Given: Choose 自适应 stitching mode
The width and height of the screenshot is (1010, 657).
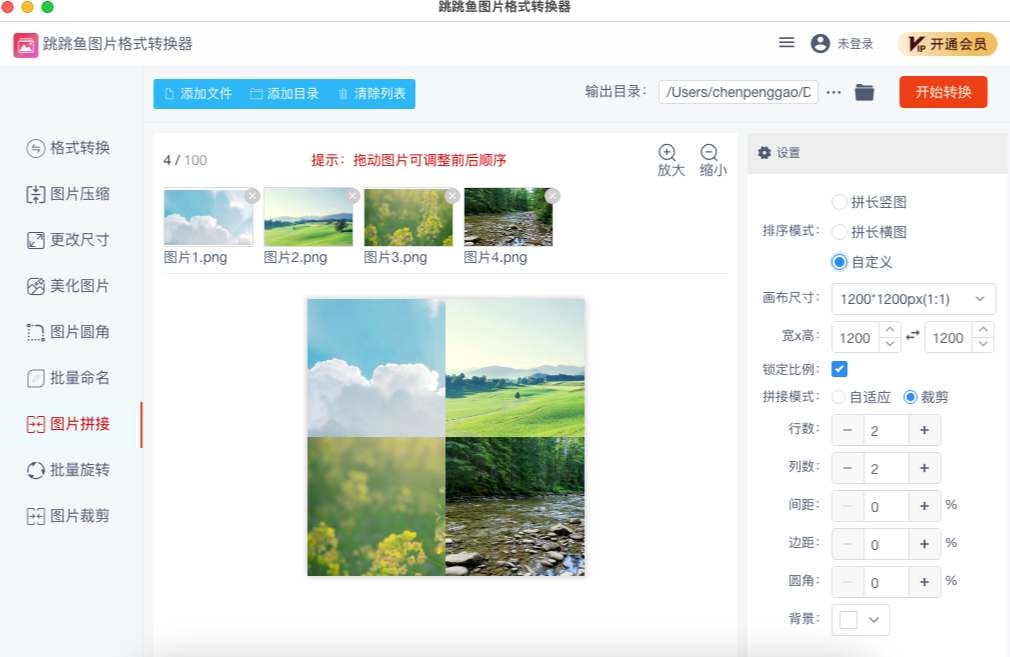Looking at the screenshot, I should (838, 397).
